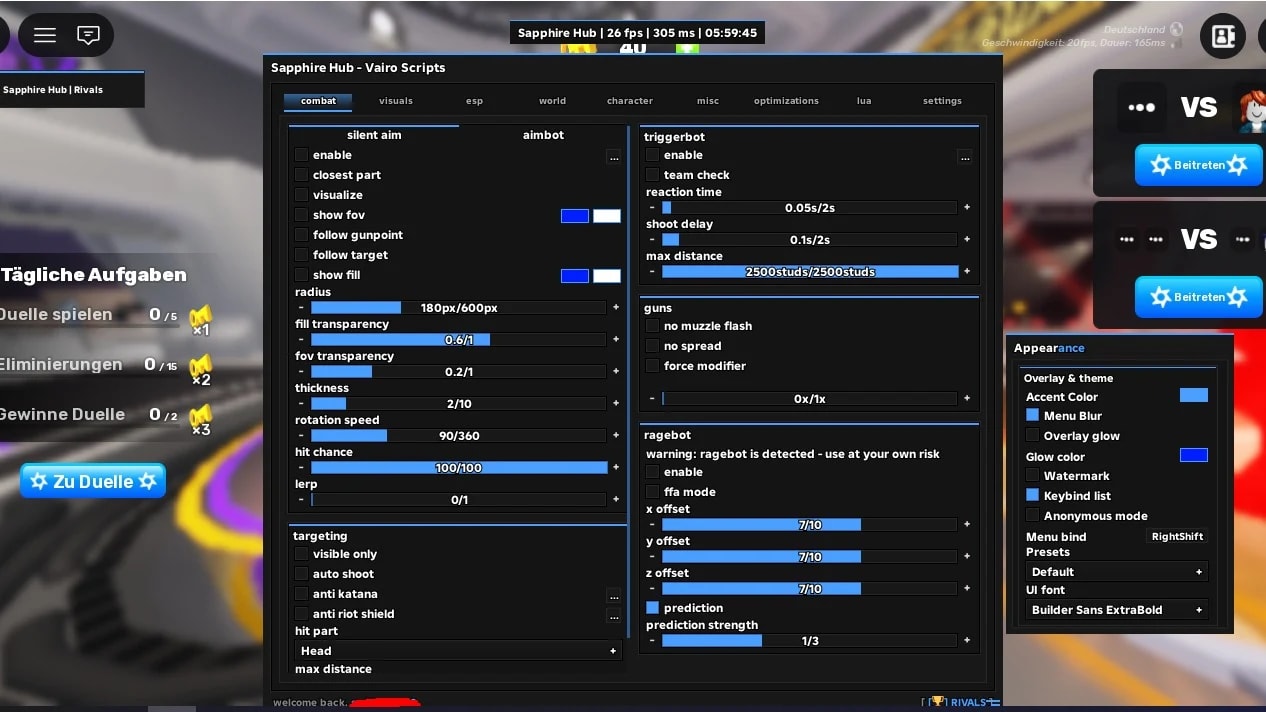The width and height of the screenshot is (1266, 712).
Task: Expand the hit part Head dropdown
Action: (x=458, y=651)
